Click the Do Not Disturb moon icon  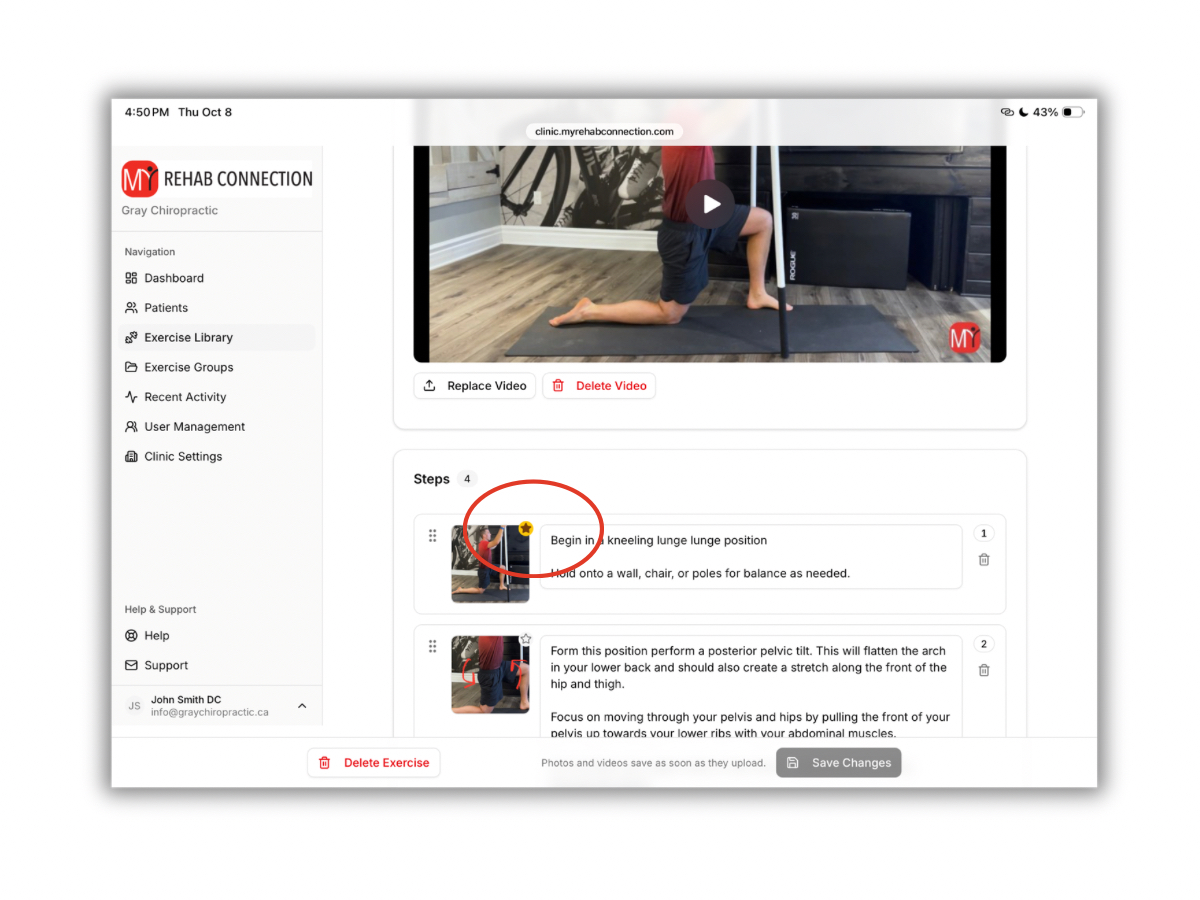1024,112
